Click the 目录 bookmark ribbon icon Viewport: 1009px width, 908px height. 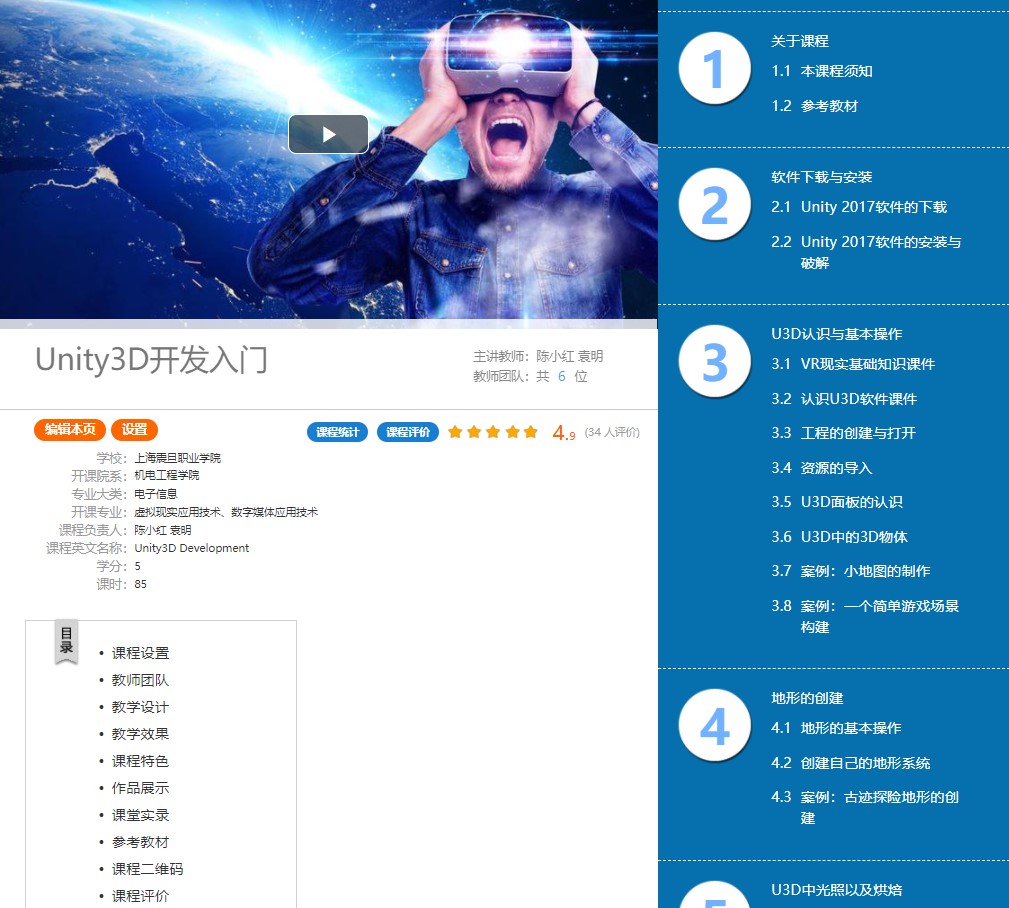tap(66, 641)
